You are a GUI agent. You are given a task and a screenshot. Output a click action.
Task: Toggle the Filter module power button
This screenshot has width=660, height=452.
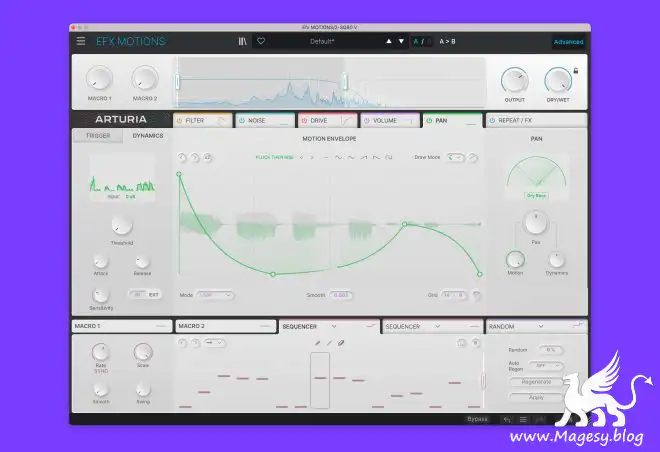[x=180, y=120]
